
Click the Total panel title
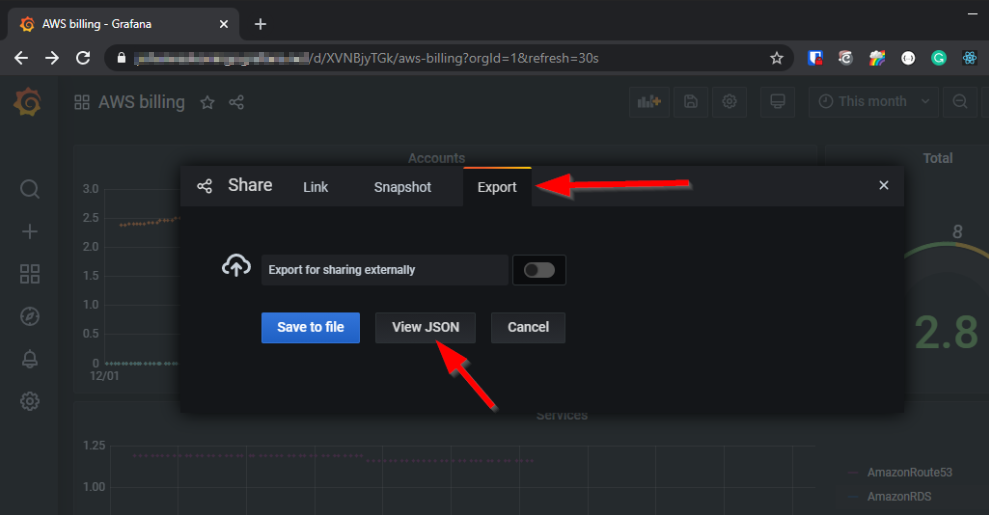pyautogui.click(x=937, y=158)
